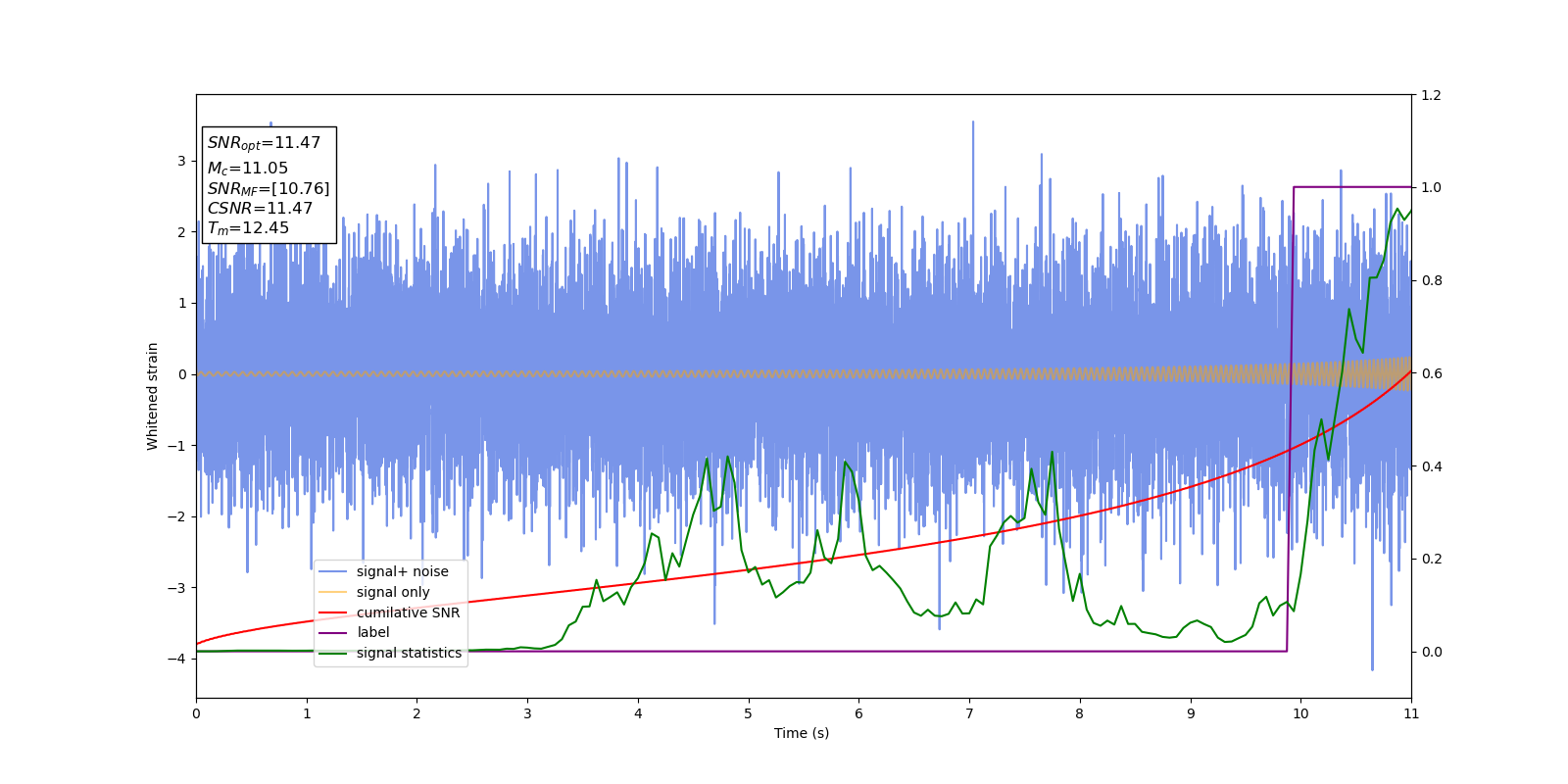Click the x-axis tick label 11
This screenshot has height=784, width=1568.
click(x=1411, y=713)
